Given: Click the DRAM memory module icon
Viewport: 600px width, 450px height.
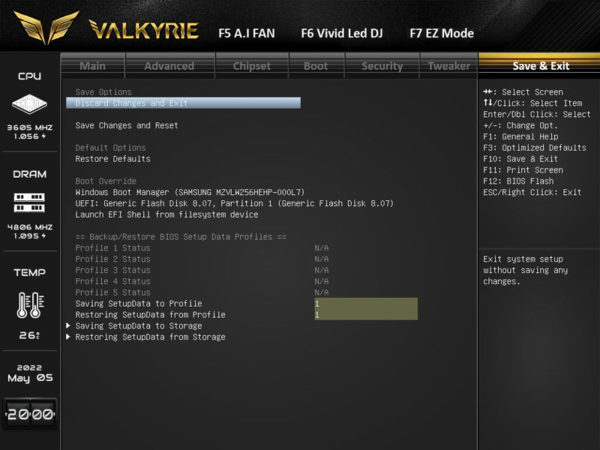Looking at the screenshot, I should pos(29,203).
